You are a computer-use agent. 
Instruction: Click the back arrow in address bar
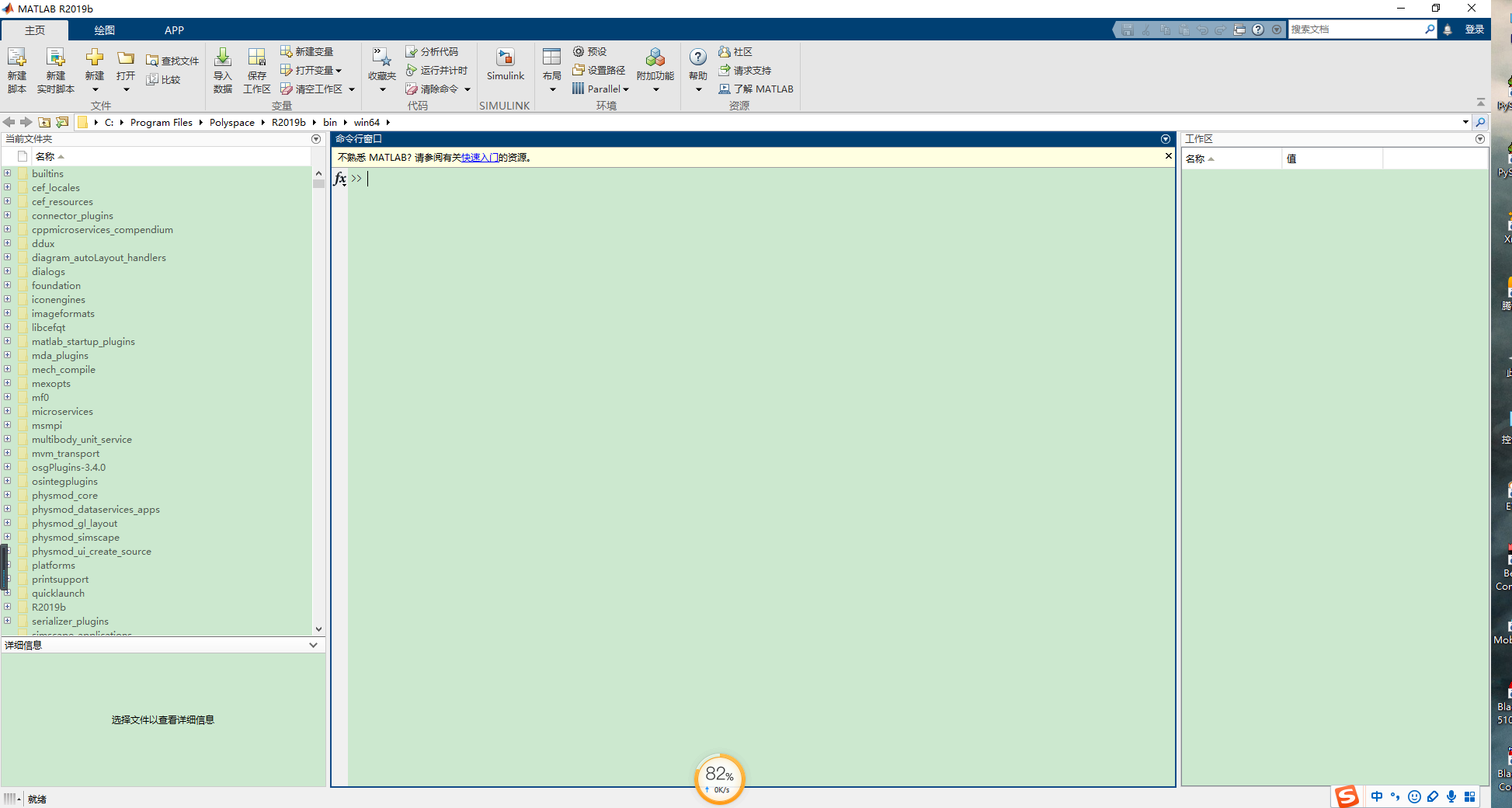coord(9,122)
